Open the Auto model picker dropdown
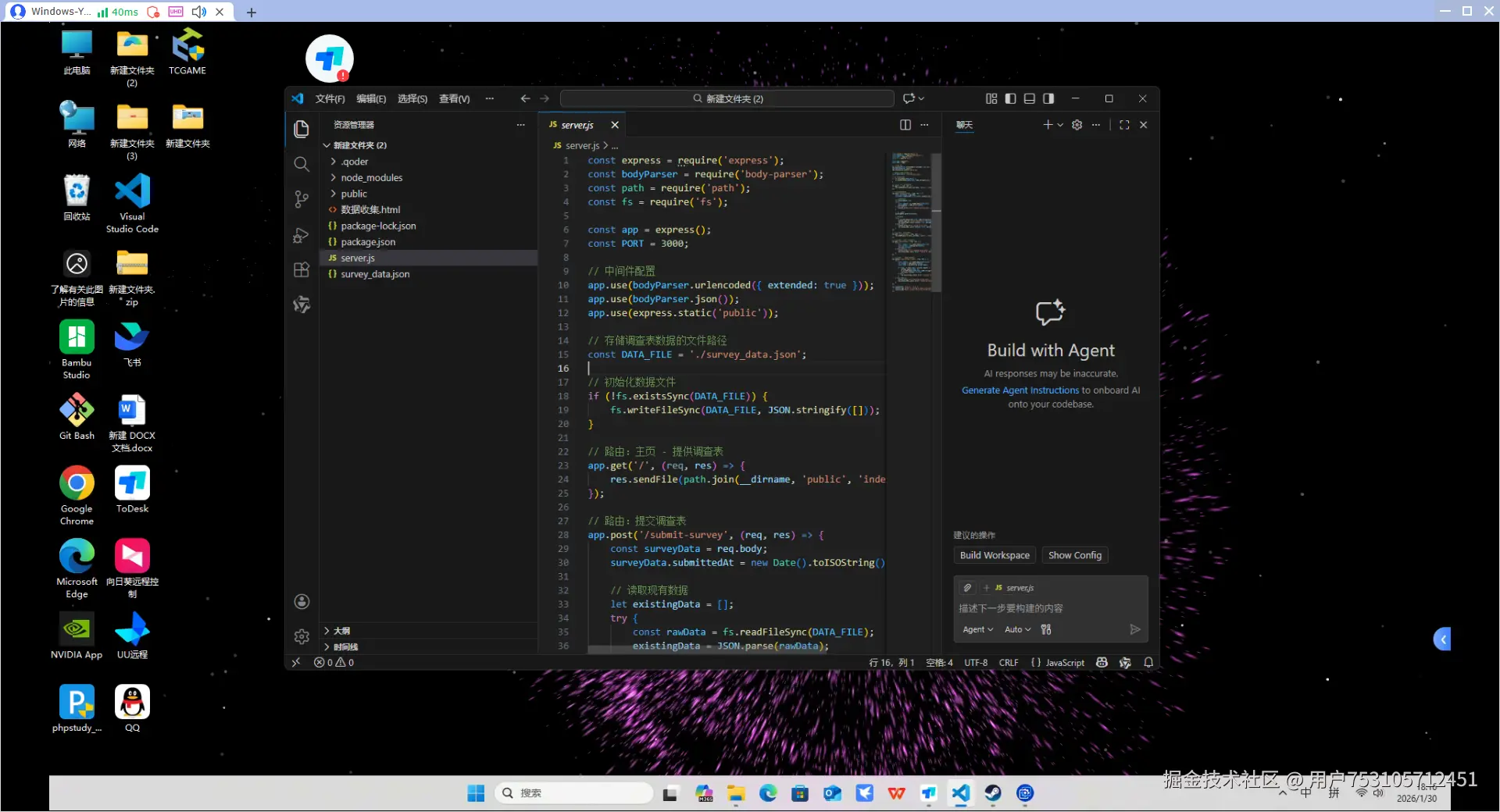The height and width of the screenshot is (812, 1500). coord(1017,629)
